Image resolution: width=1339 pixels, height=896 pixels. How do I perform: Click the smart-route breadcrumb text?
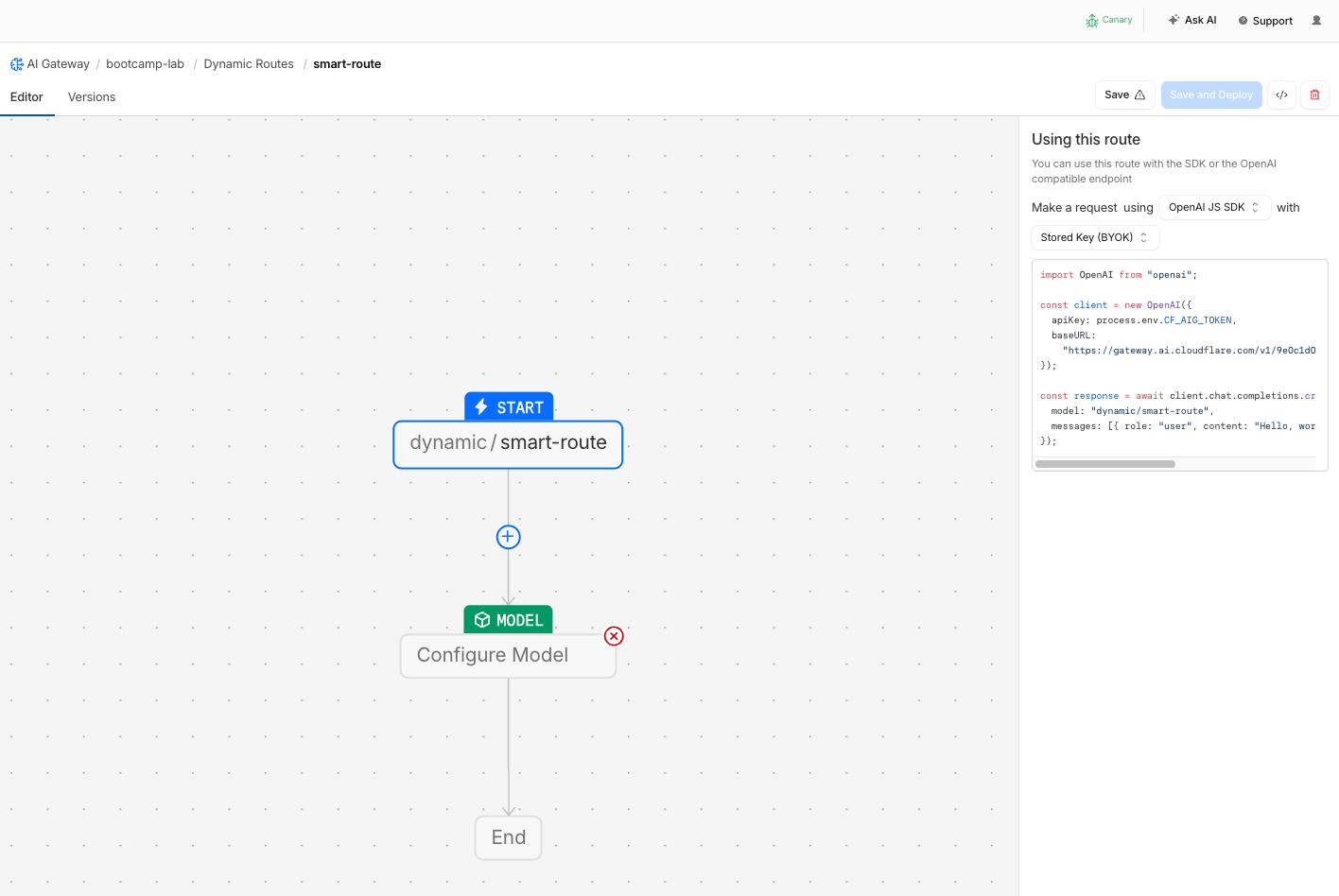pyautogui.click(x=347, y=64)
